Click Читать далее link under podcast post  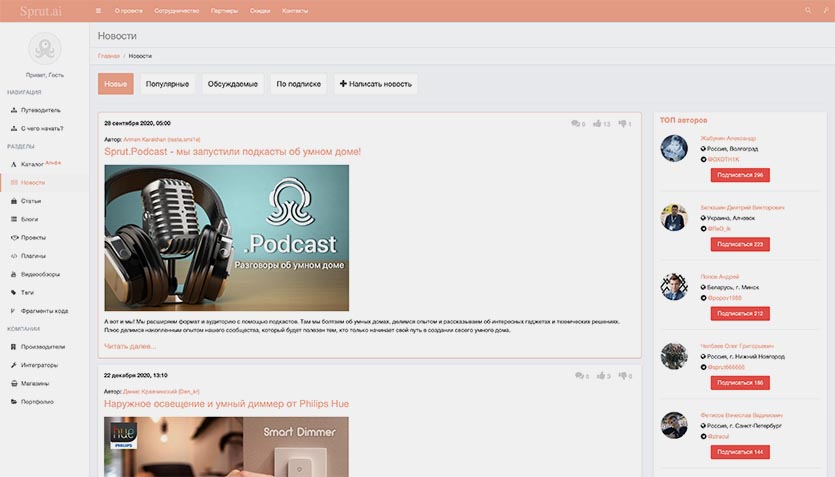(x=130, y=346)
